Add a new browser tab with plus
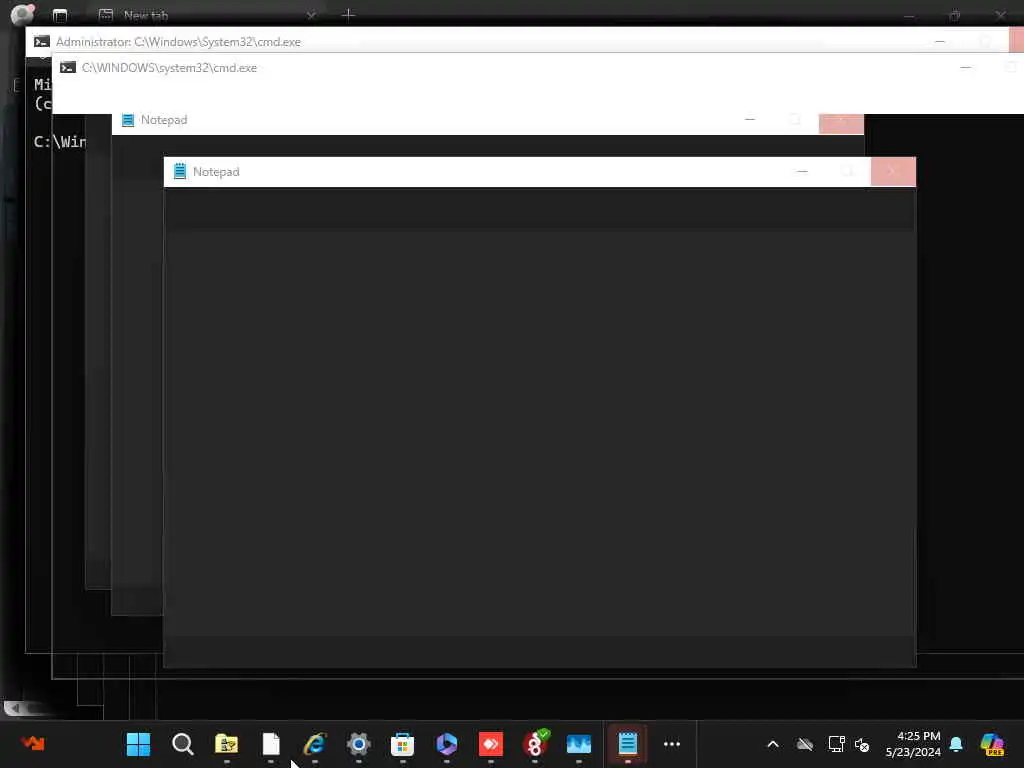1024x768 pixels. [349, 14]
